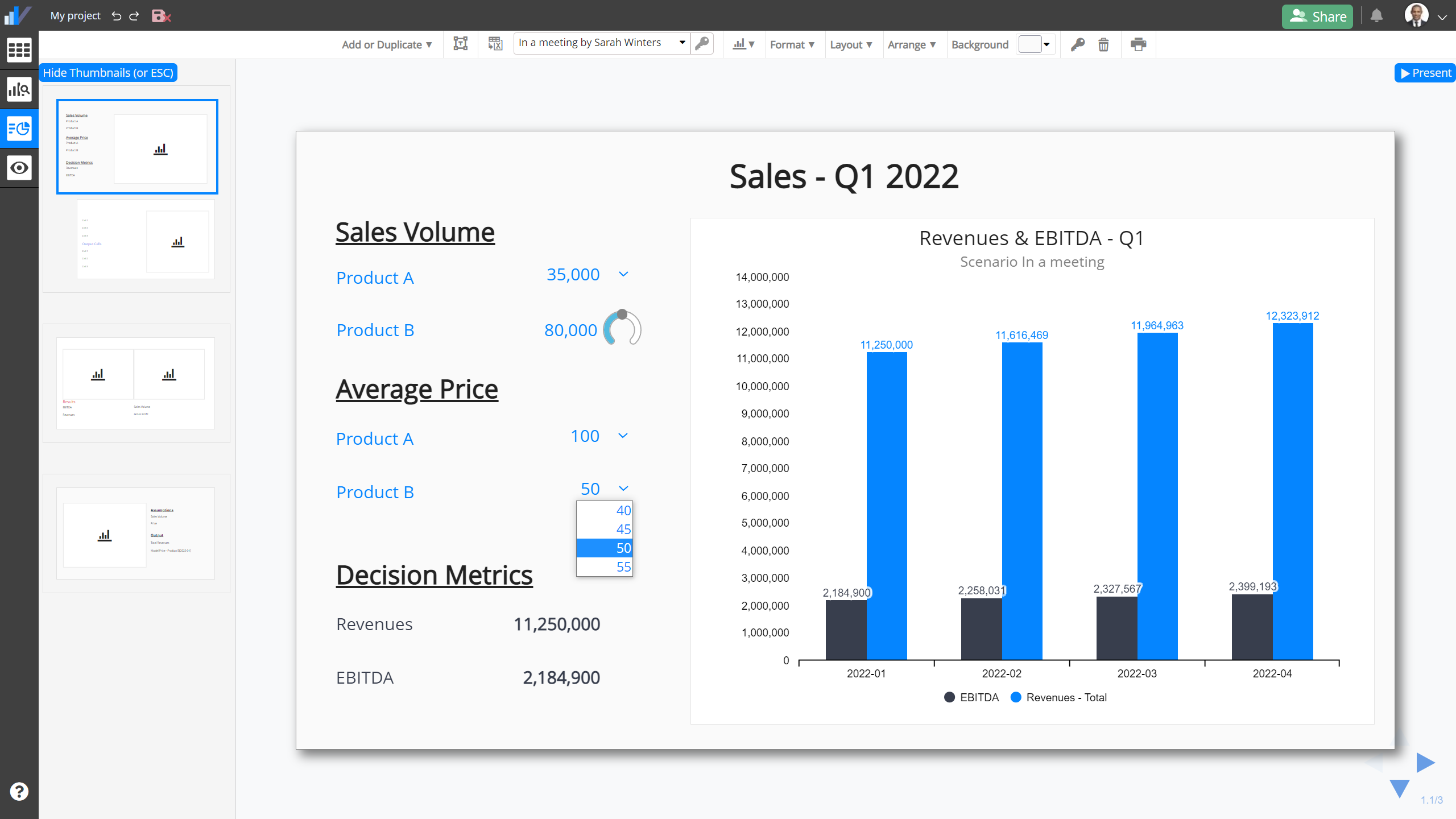
Task: Click the green Share button
Action: click(1317, 16)
